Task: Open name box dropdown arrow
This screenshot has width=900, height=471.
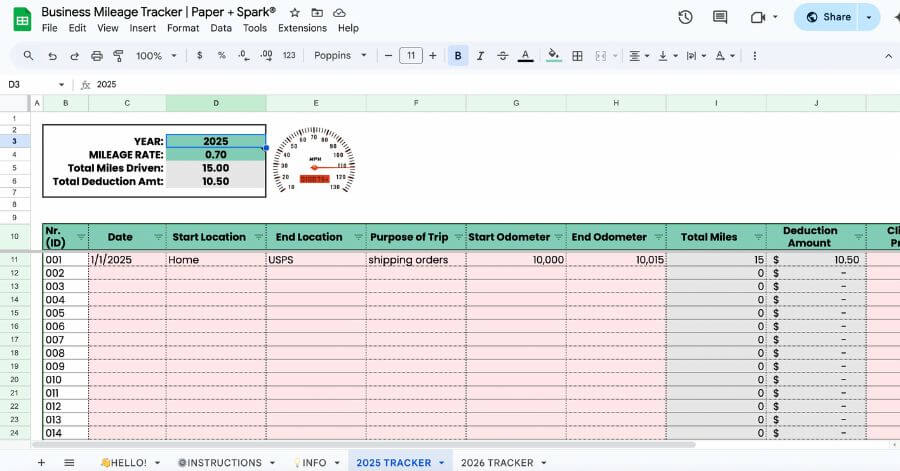Action: (61, 84)
